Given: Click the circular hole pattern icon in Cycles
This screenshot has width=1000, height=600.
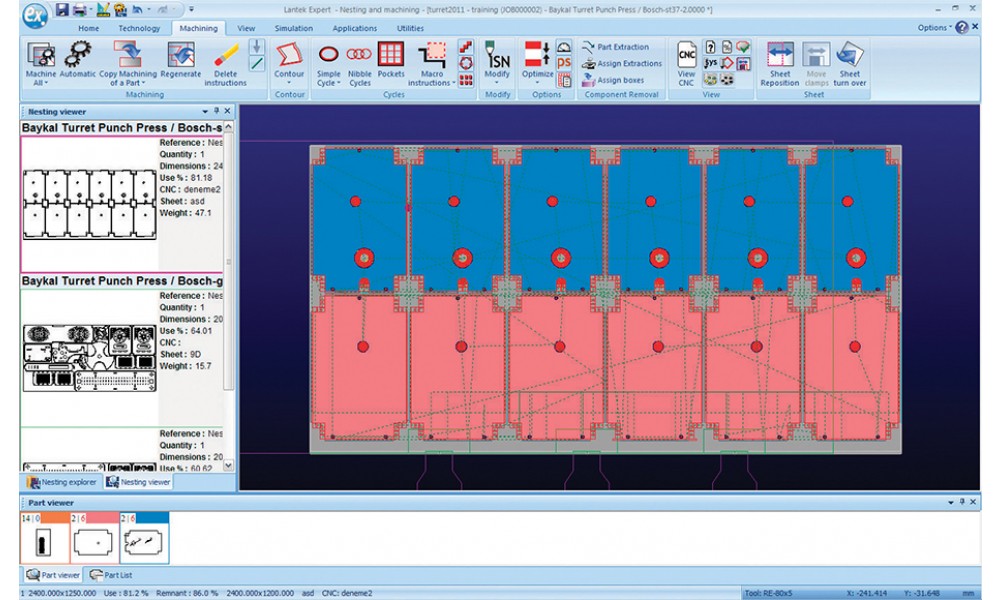Looking at the screenshot, I should [466, 63].
